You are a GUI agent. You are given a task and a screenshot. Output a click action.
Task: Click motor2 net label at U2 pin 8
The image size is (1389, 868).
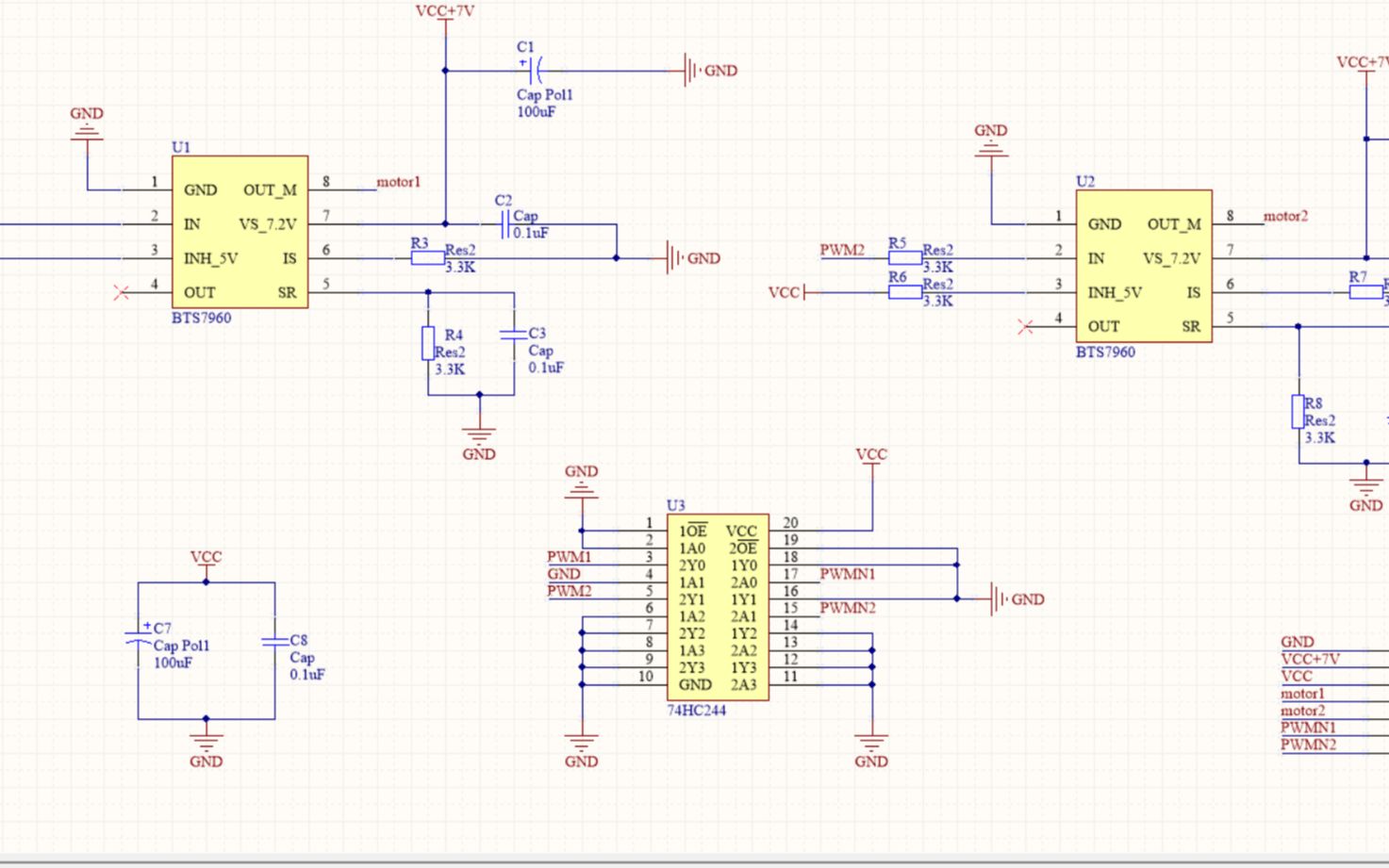1286,216
